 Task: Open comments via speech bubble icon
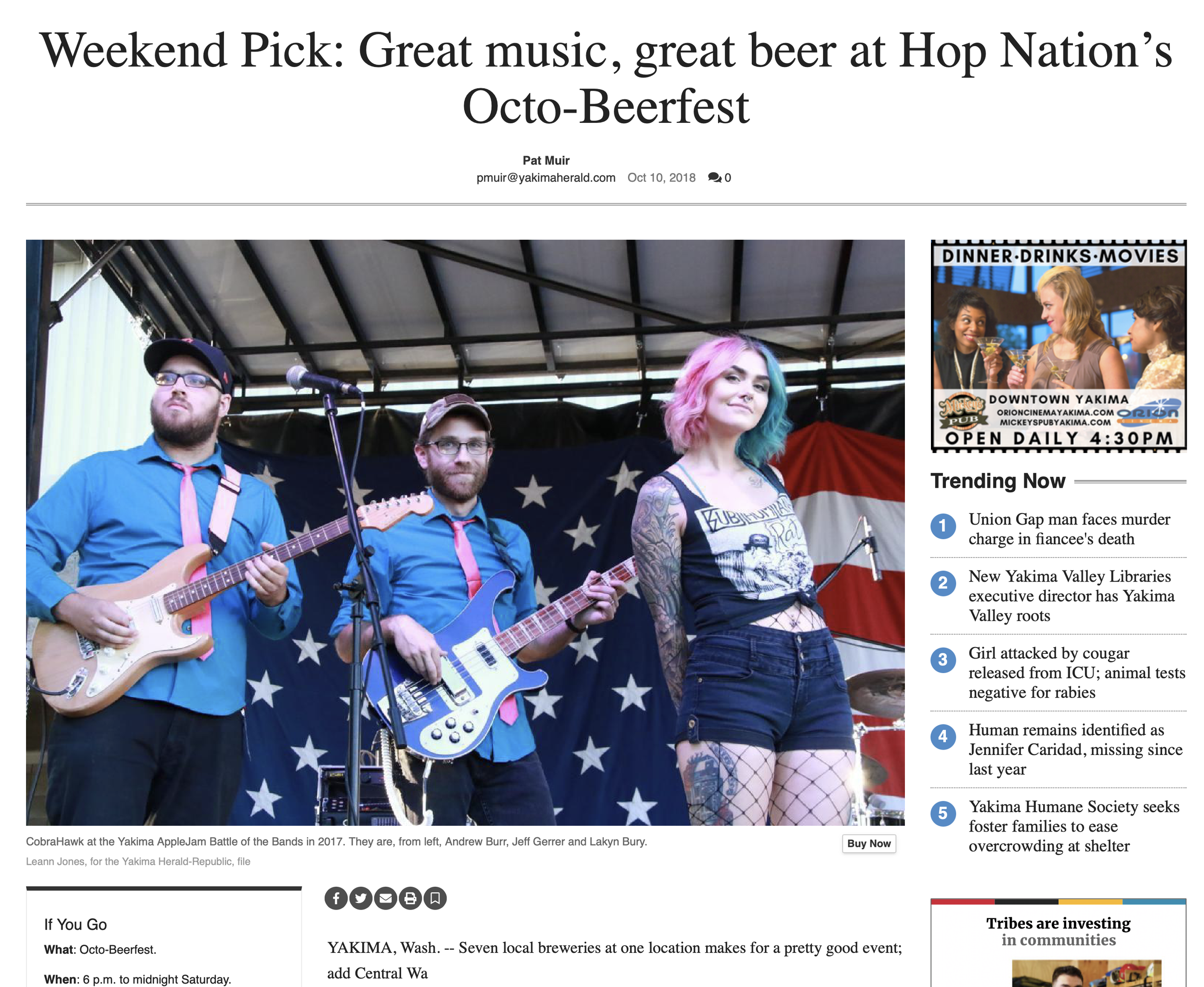pyautogui.click(x=715, y=177)
